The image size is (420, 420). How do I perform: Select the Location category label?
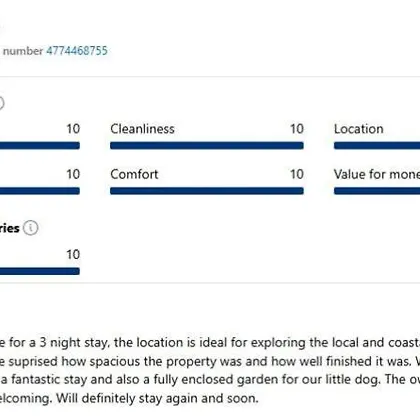click(359, 129)
